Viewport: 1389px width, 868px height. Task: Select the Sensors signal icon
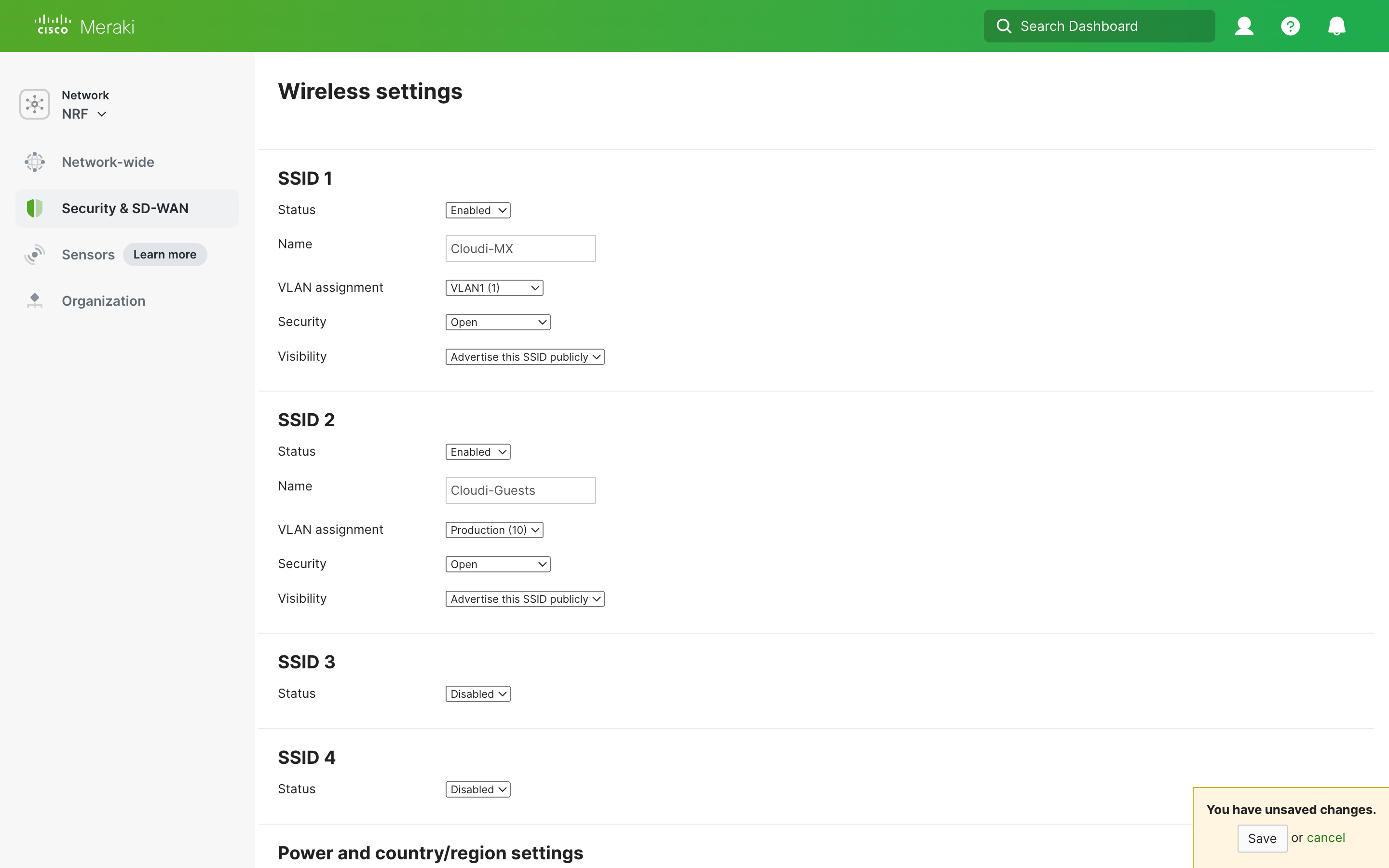[34, 254]
